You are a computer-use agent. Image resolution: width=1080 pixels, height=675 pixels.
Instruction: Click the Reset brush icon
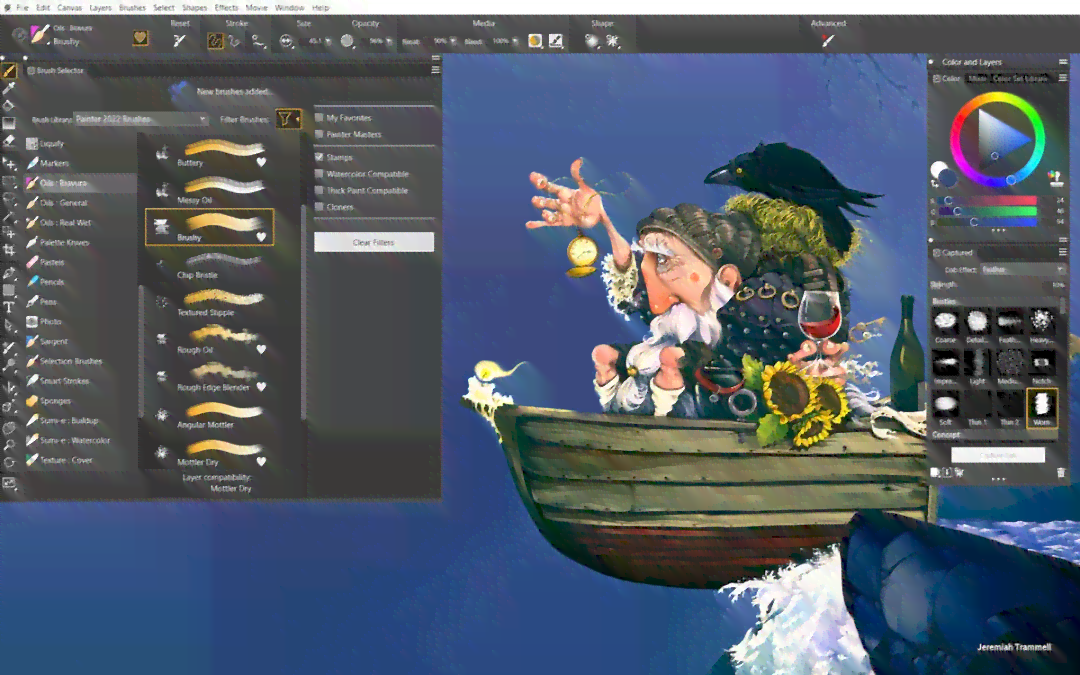click(179, 41)
